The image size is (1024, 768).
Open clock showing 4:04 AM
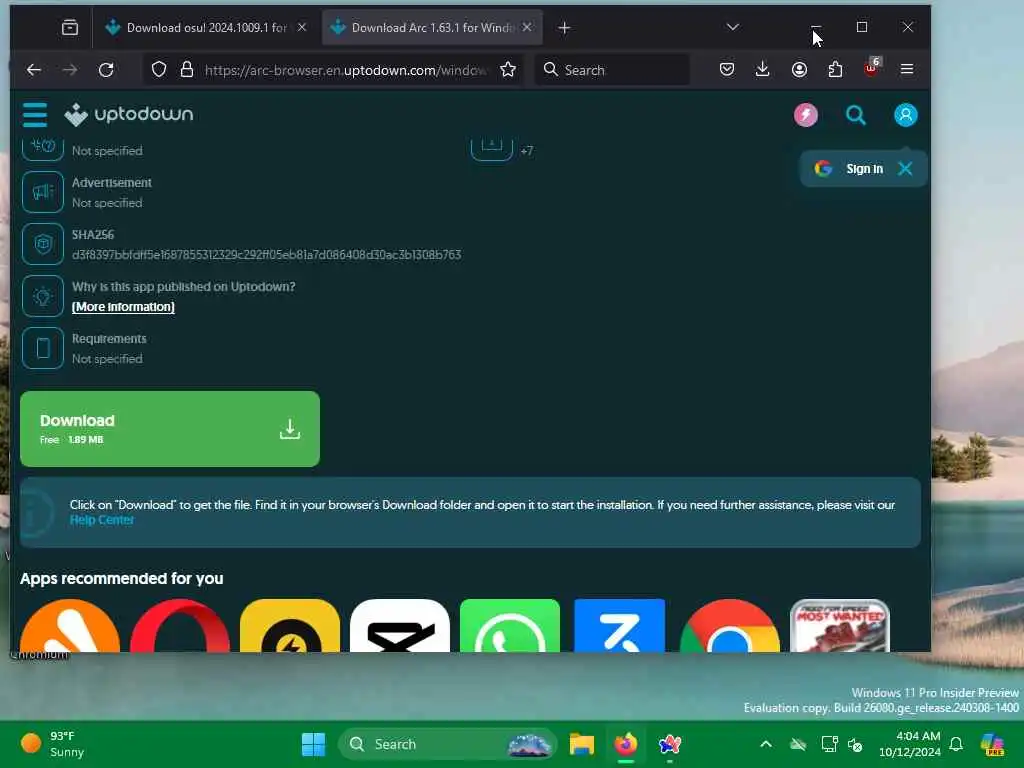[910, 744]
